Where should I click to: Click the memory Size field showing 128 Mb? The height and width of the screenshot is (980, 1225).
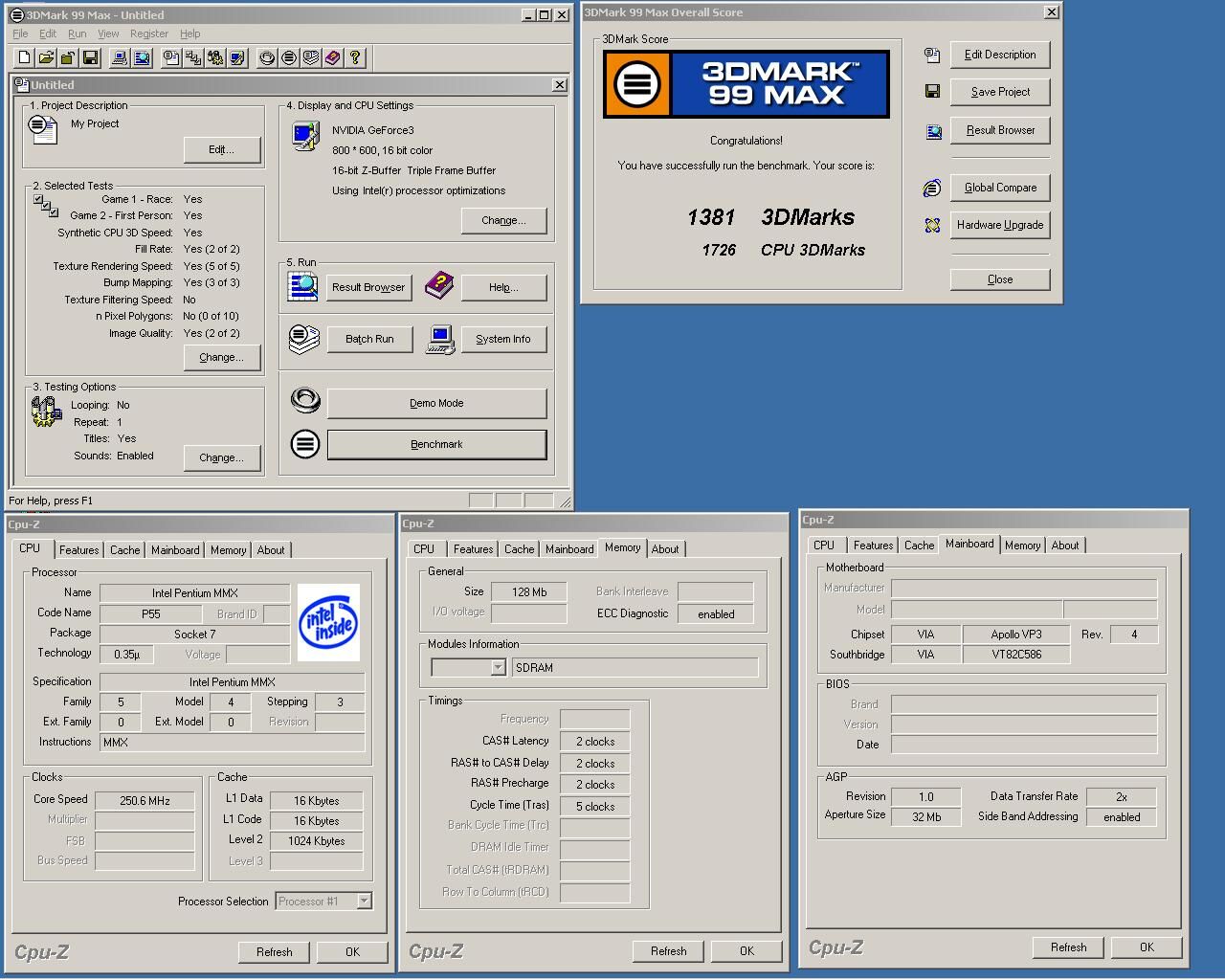point(528,592)
